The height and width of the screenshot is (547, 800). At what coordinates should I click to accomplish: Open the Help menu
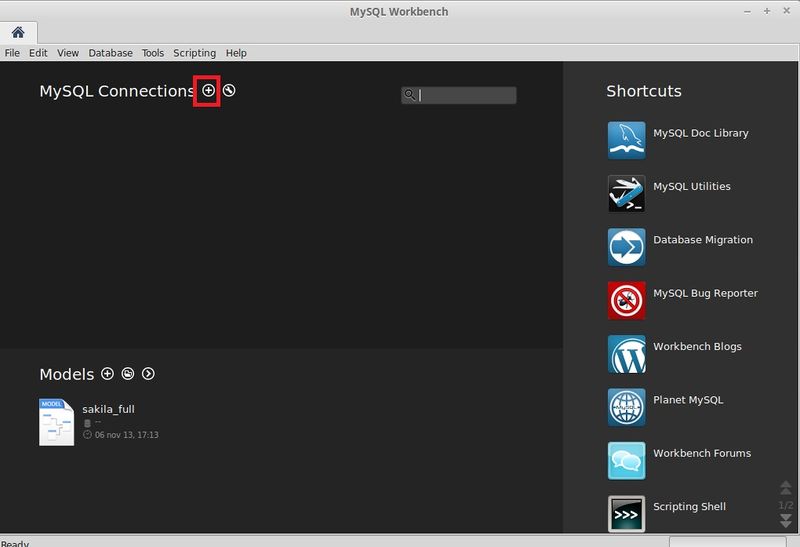click(236, 53)
